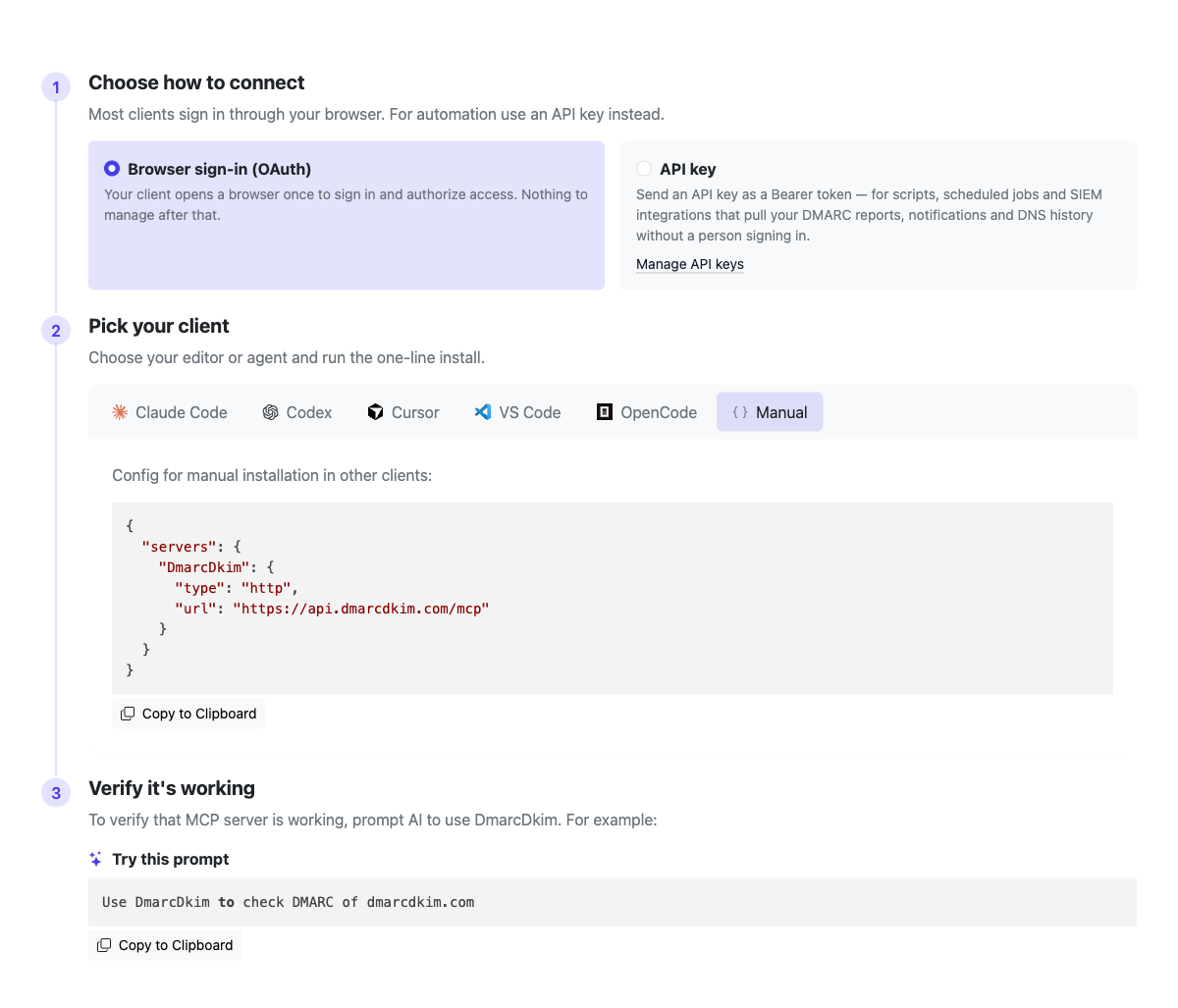Open the Cursor client tab

pyautogui.click(x=403, y=412)
